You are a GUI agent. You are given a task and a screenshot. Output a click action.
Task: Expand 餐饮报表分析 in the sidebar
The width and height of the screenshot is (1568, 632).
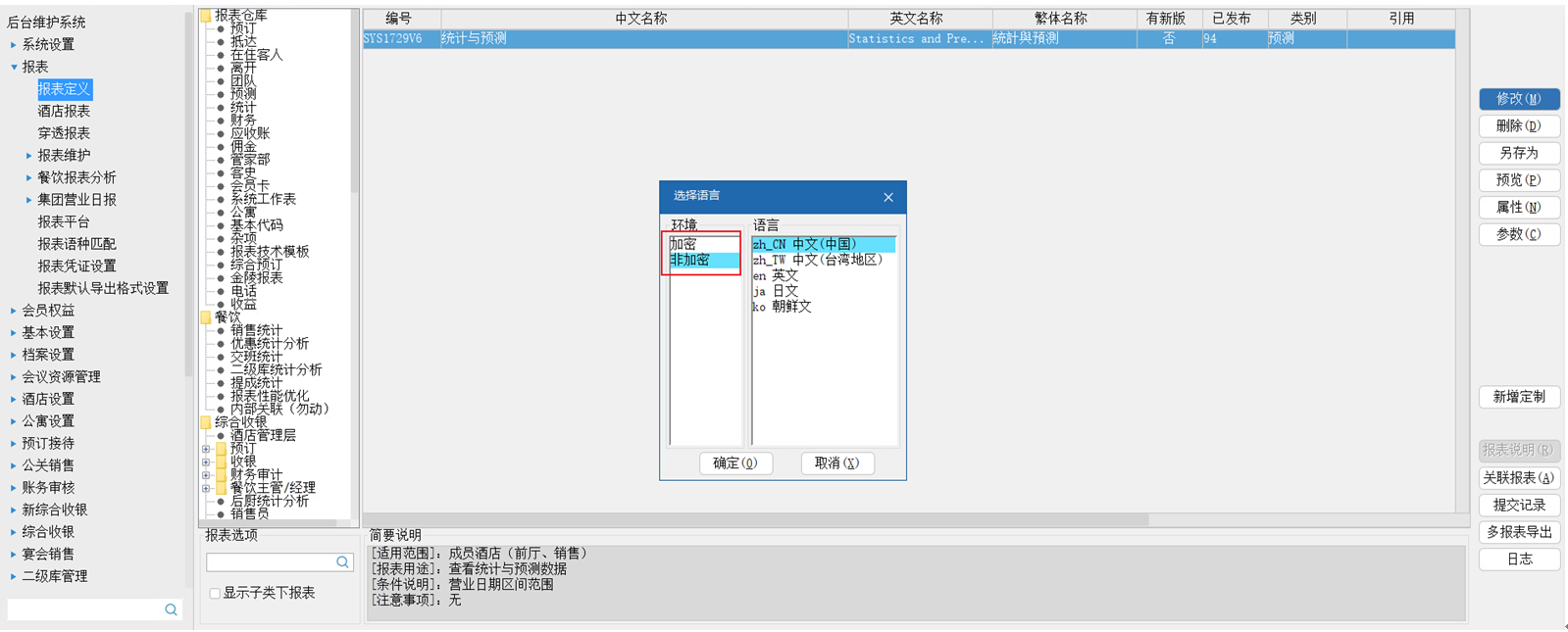click(x=28, y=177)
